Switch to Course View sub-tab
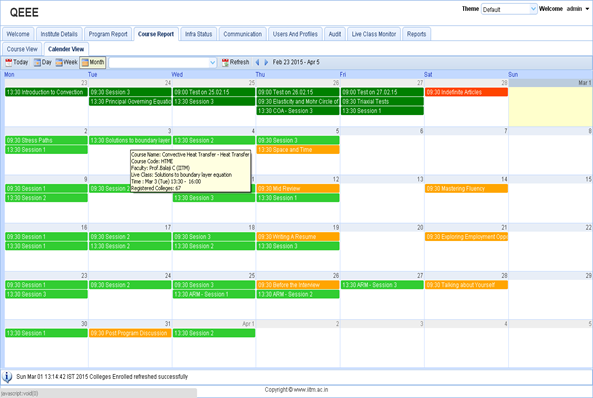 click(22, 49)
